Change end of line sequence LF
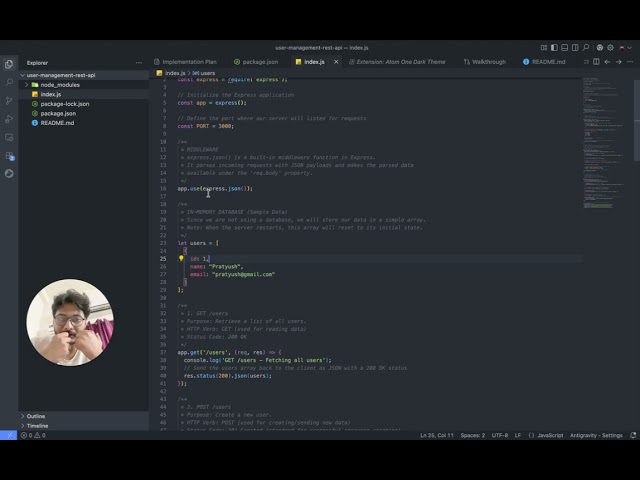 [518, 436]
